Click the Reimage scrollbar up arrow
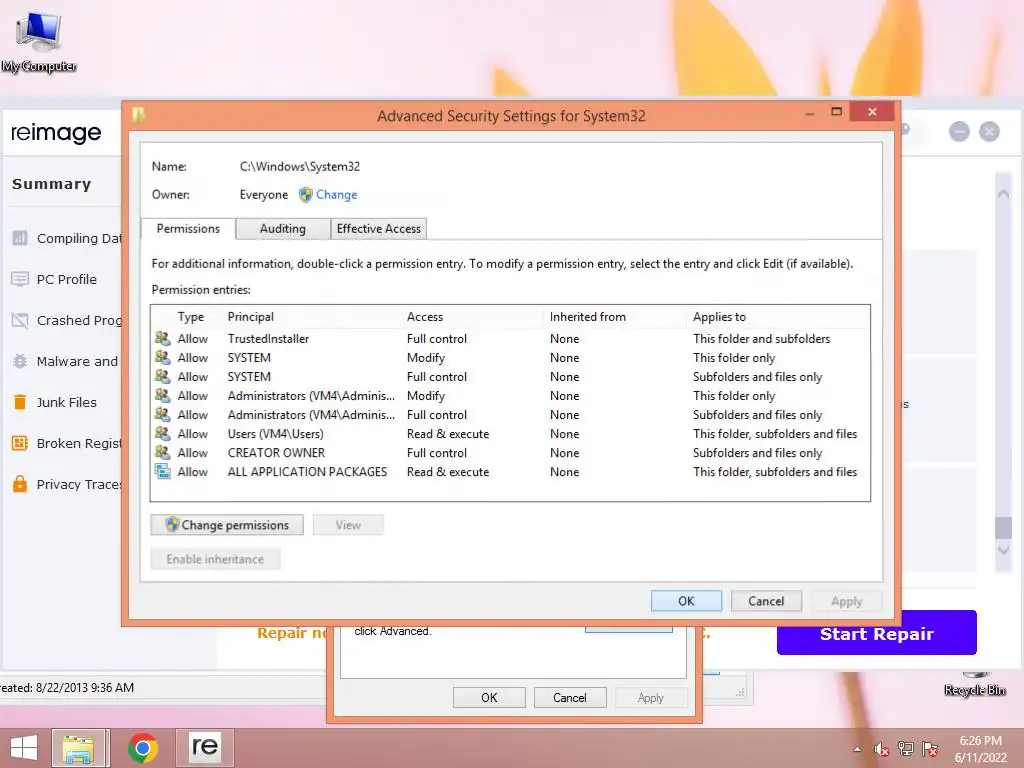Image resolution: width=1024 pixels, height=768 pixels. (1003, 194)
